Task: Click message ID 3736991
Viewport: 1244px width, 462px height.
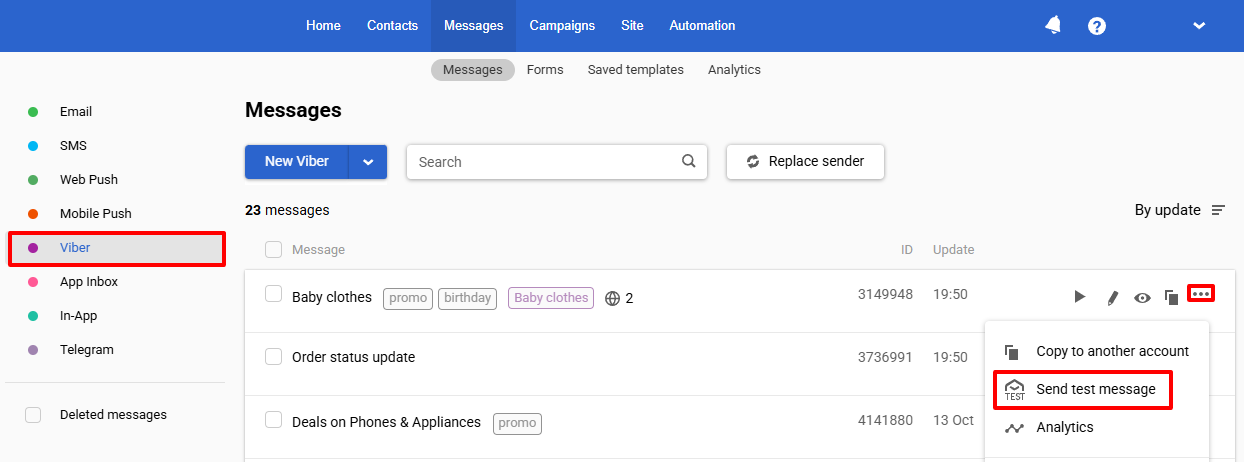Action: click(x=885, y=357)
